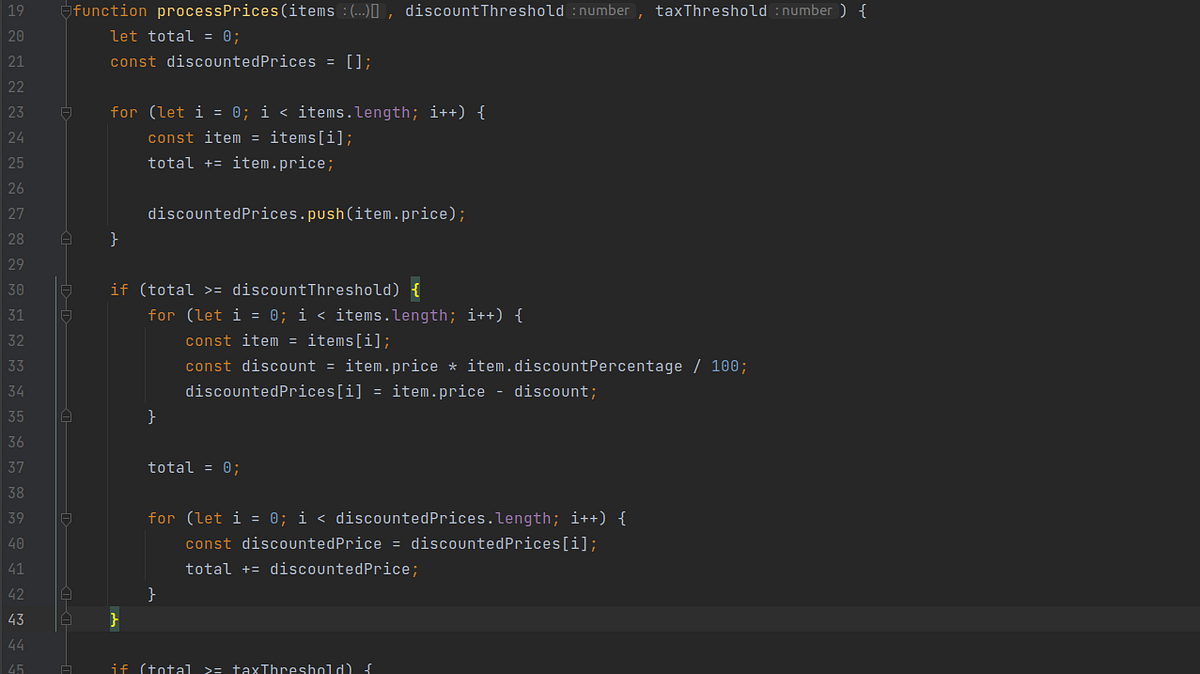1200x674 pixels.
Task: Click the fold-end marker beside line 43
Action: point(66,619)
